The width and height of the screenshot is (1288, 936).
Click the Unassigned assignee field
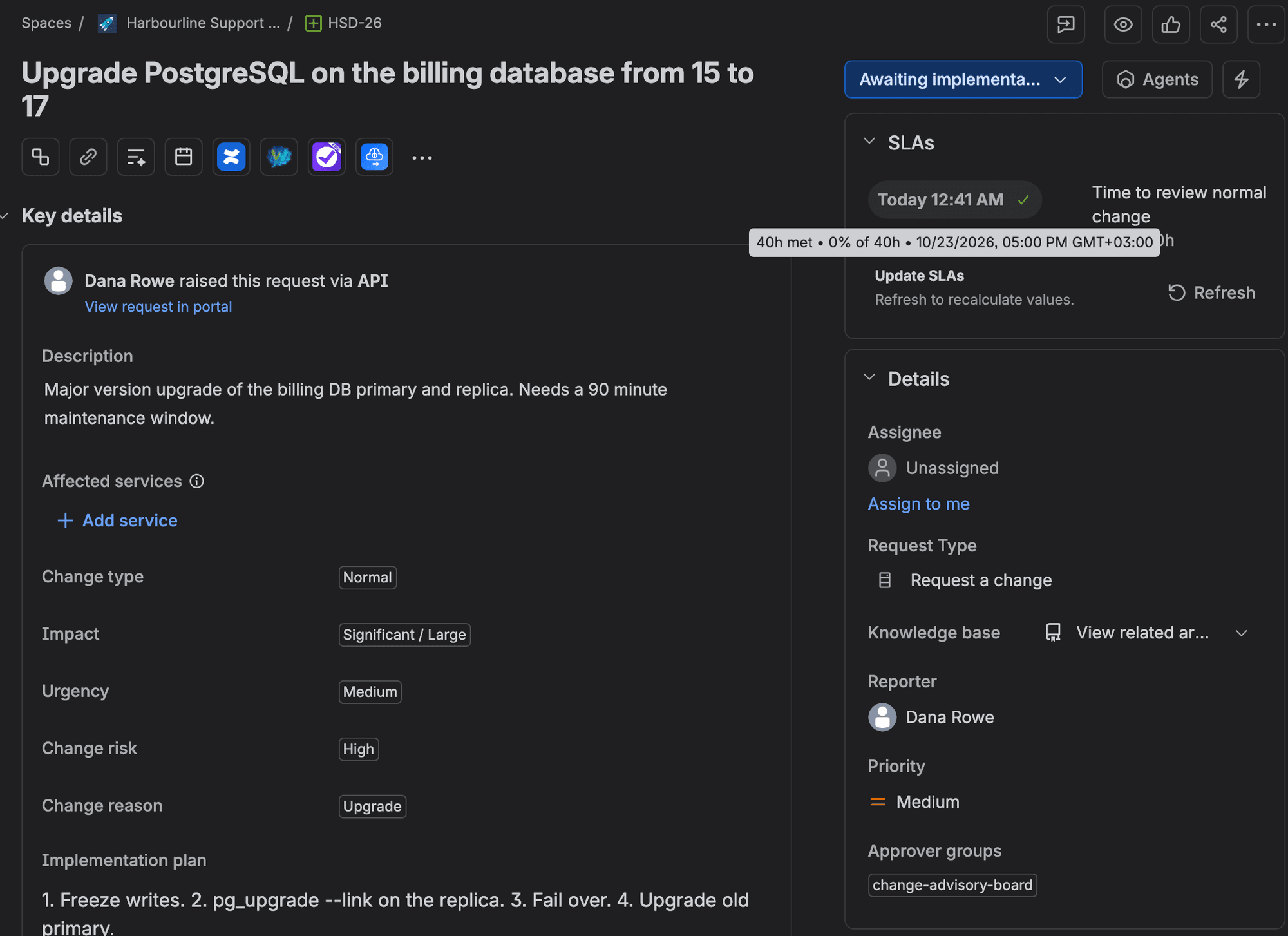934,468
